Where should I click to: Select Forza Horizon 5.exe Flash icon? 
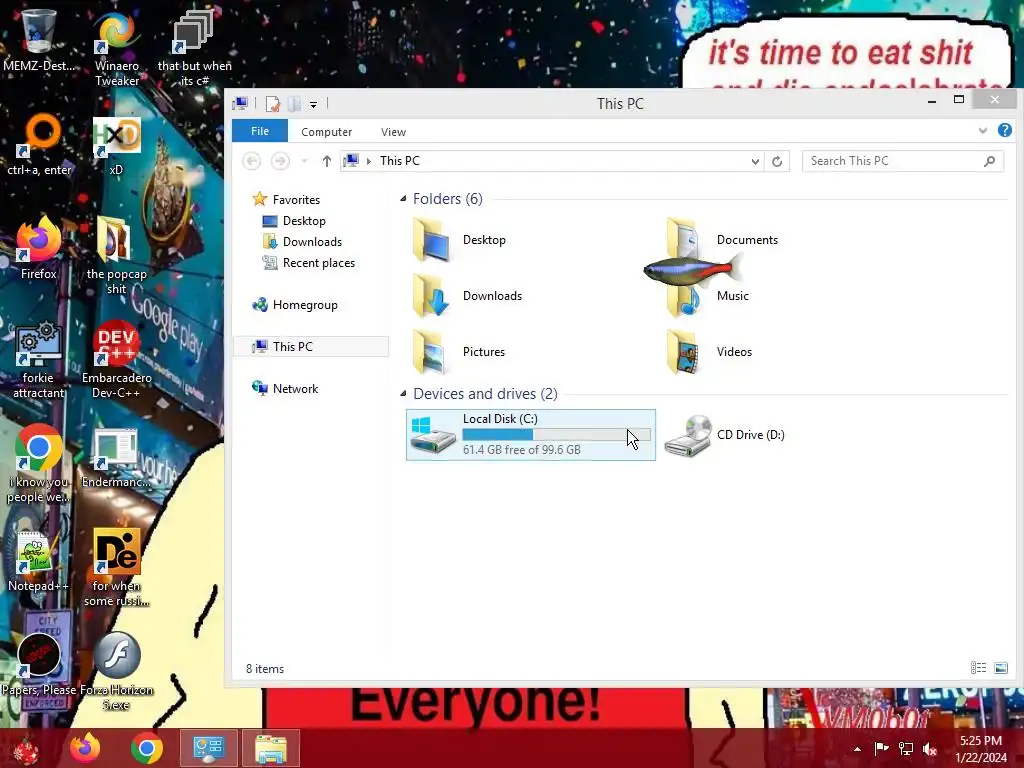pyautogui.click(x=116, y=671)
